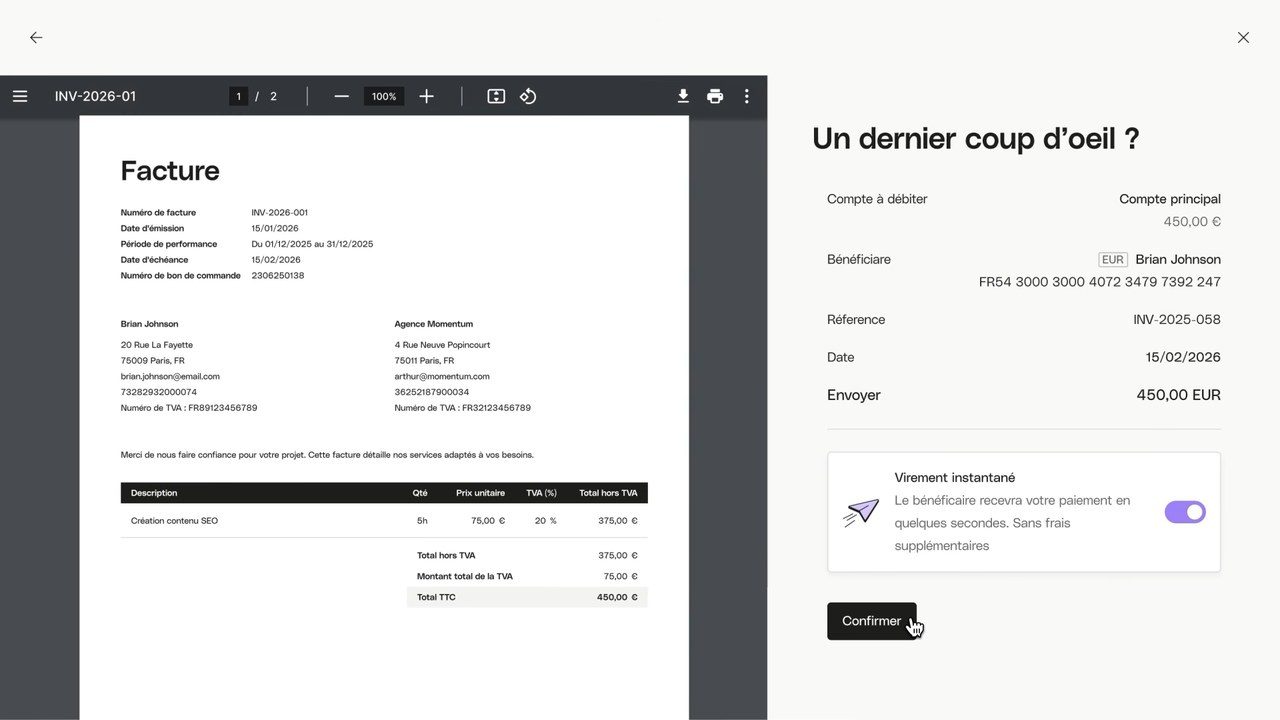Disable the Virement instantané switch
This screenshot has height=720, width=1280.
pos(1185,512)
